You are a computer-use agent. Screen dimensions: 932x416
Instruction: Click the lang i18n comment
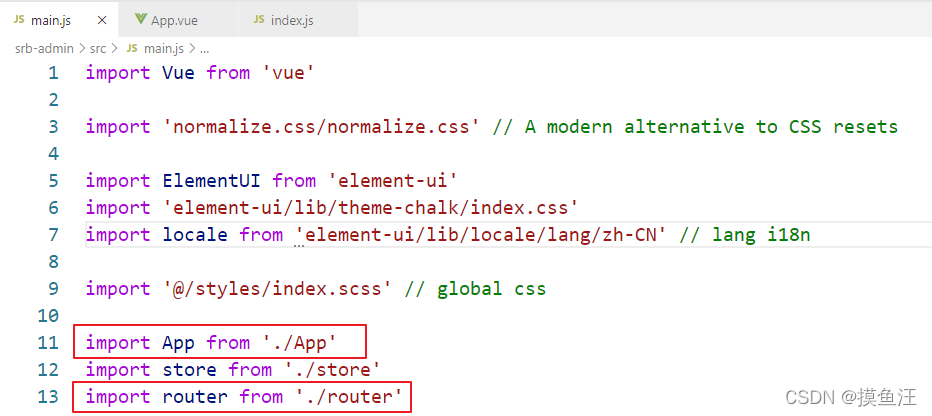(x=745, y=235)
